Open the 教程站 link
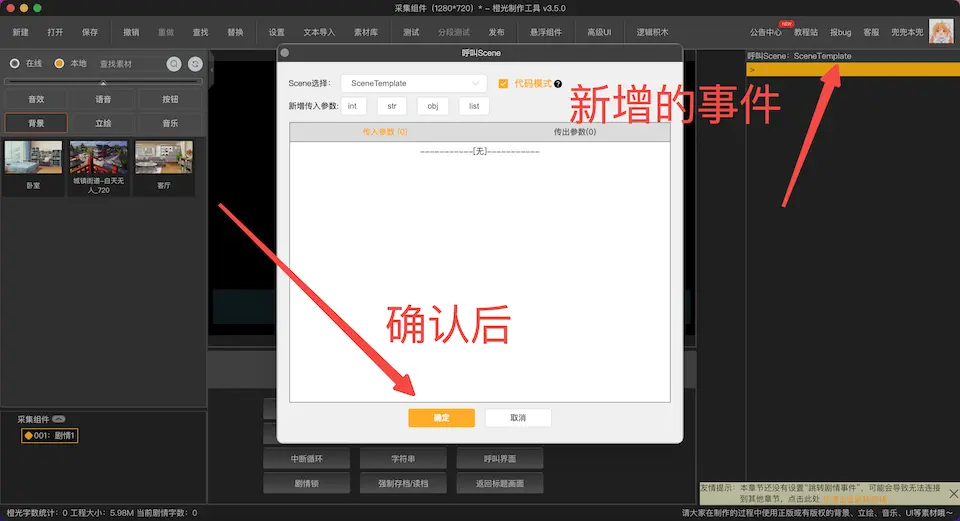Screen dimensions: 960x521 (806, 32)
